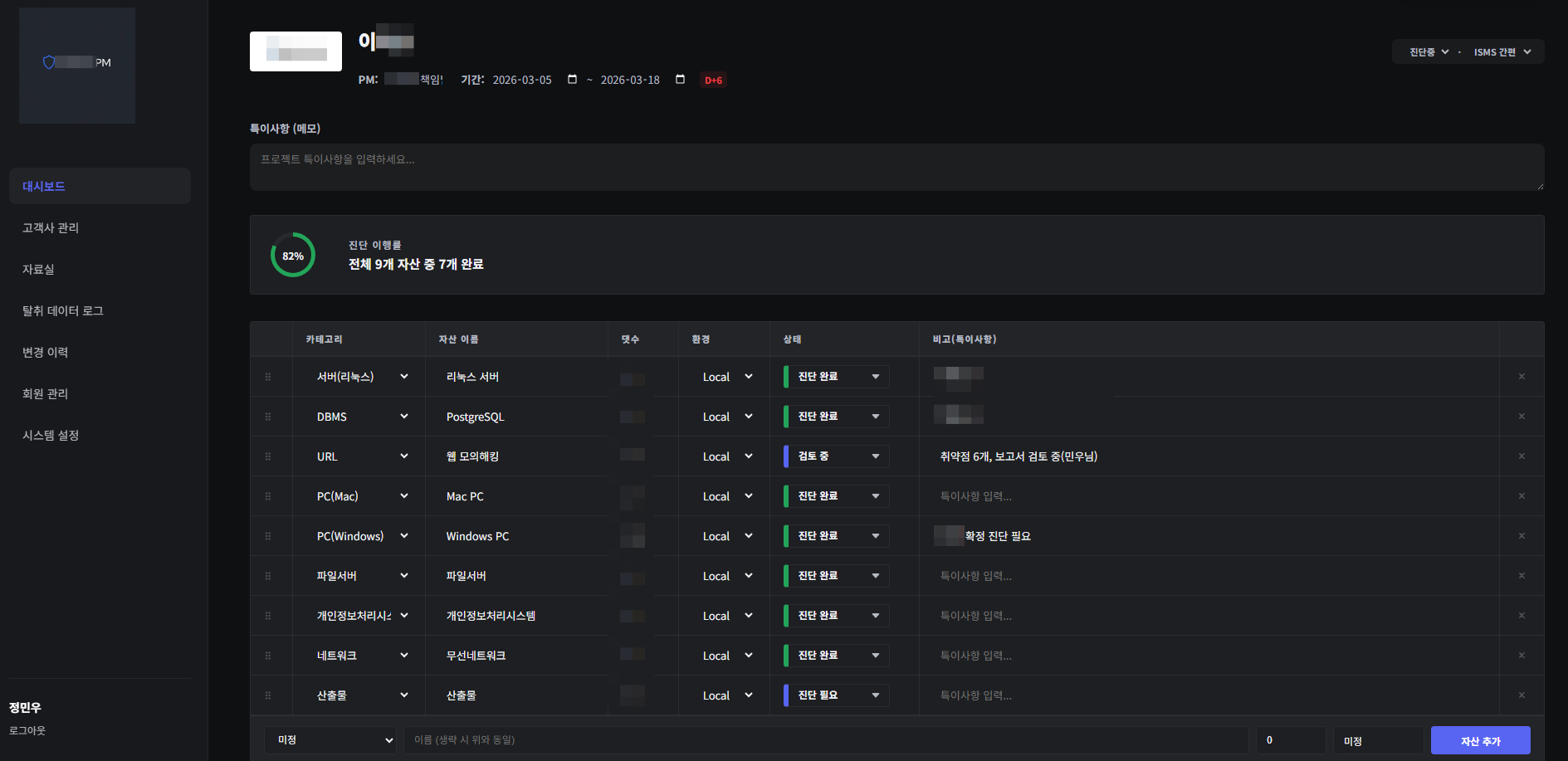Click the 특이사항 memo text area
1568x761 pixels.
tap(896, 167)
